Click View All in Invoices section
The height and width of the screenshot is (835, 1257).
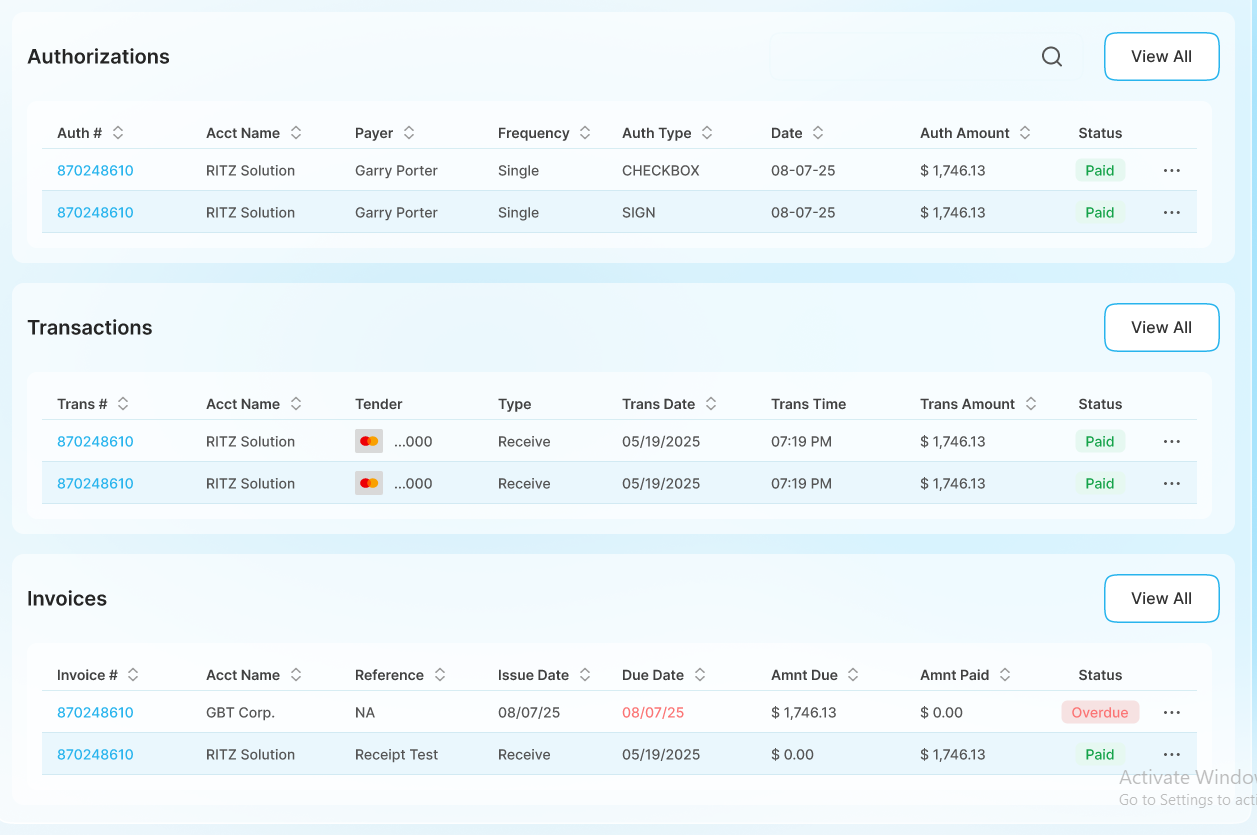(x=1161, y=599)
